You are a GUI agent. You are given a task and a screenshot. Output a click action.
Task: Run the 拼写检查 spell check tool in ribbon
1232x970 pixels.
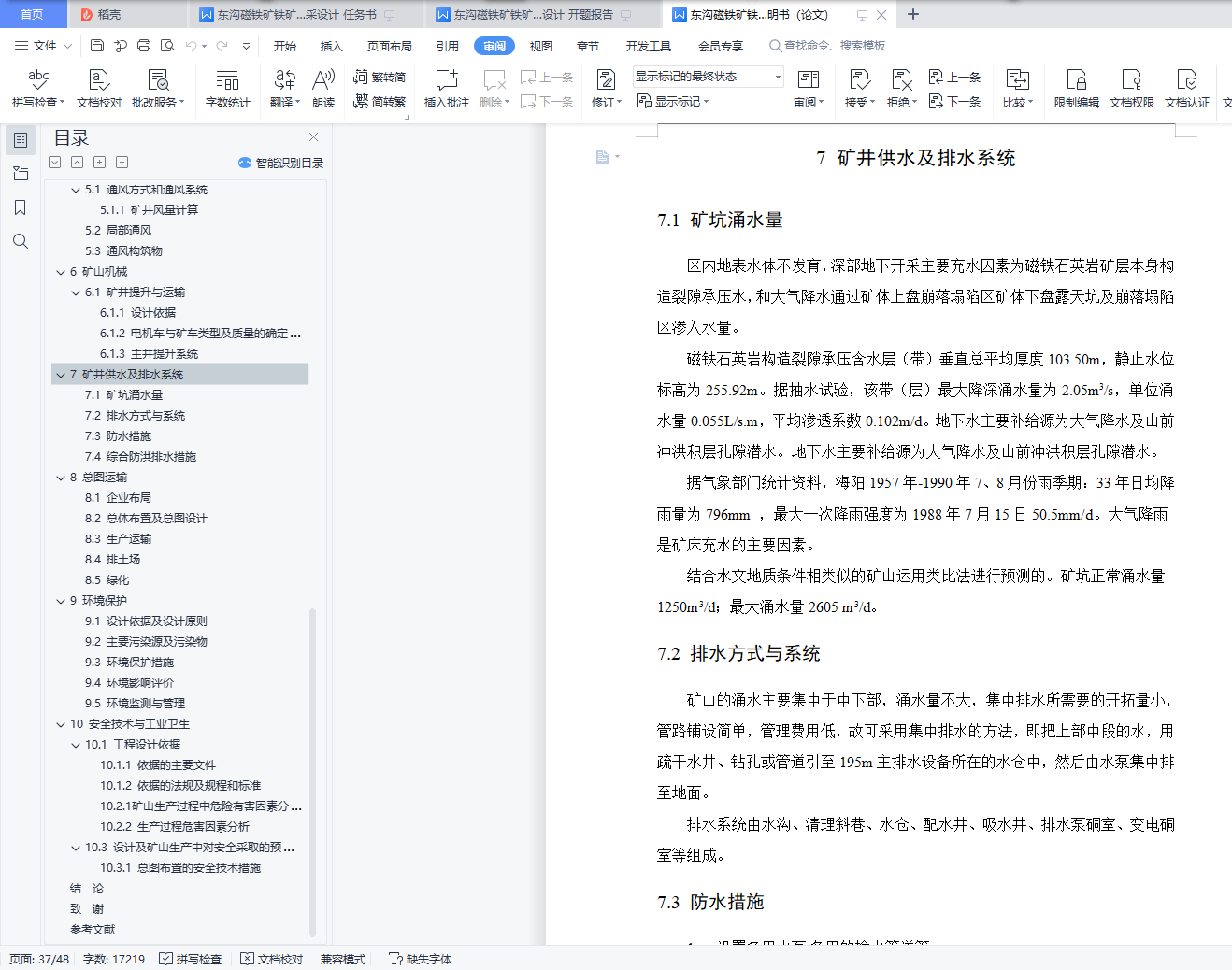[x=38, y=88]
